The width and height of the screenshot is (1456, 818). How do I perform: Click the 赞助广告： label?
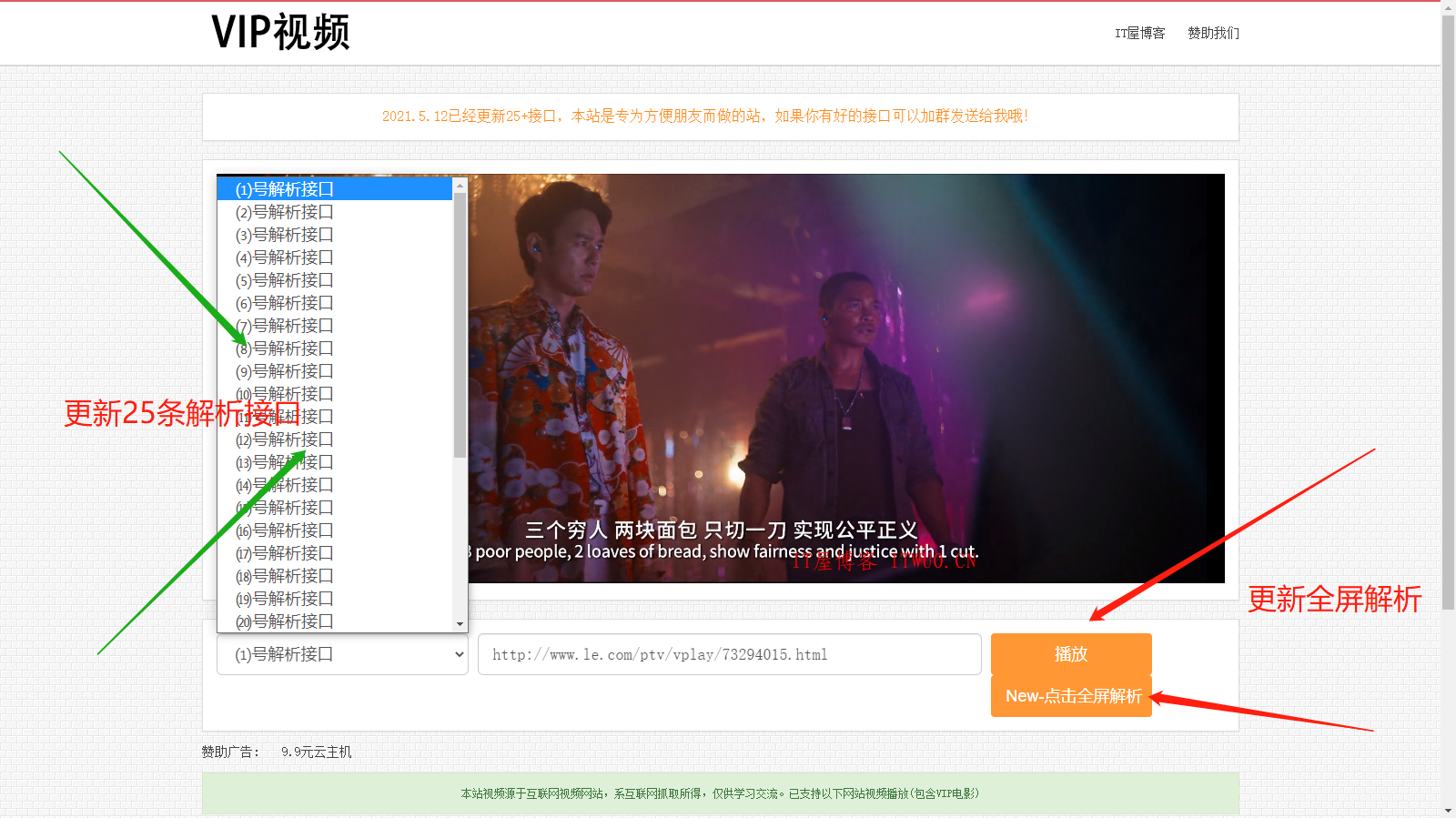(231, 752)
